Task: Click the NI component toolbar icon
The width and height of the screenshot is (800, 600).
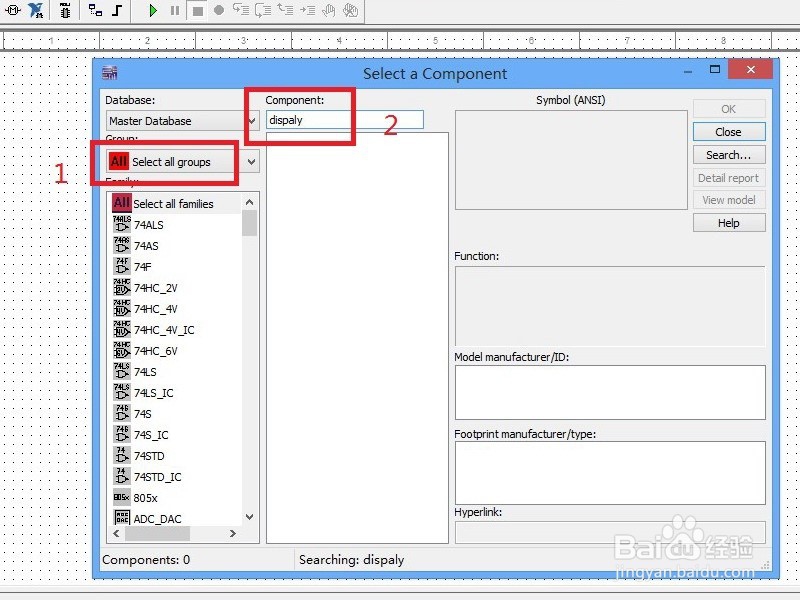Action: coord(36,10)
